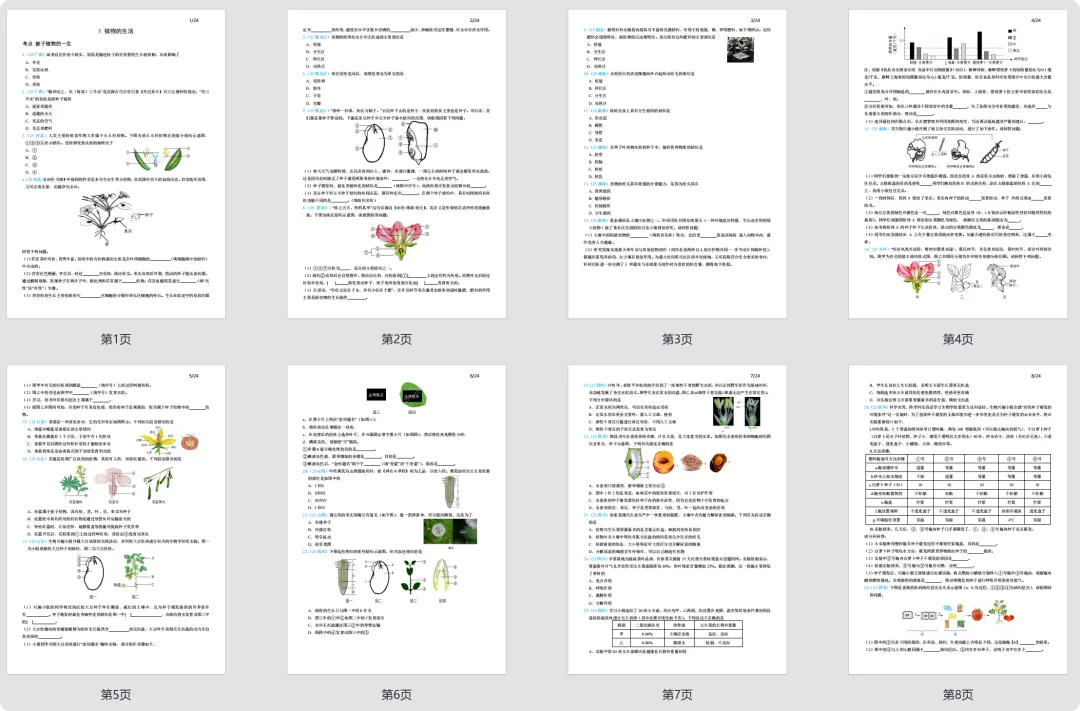
Task: Click the label 第8页
Action: point(958,694)
